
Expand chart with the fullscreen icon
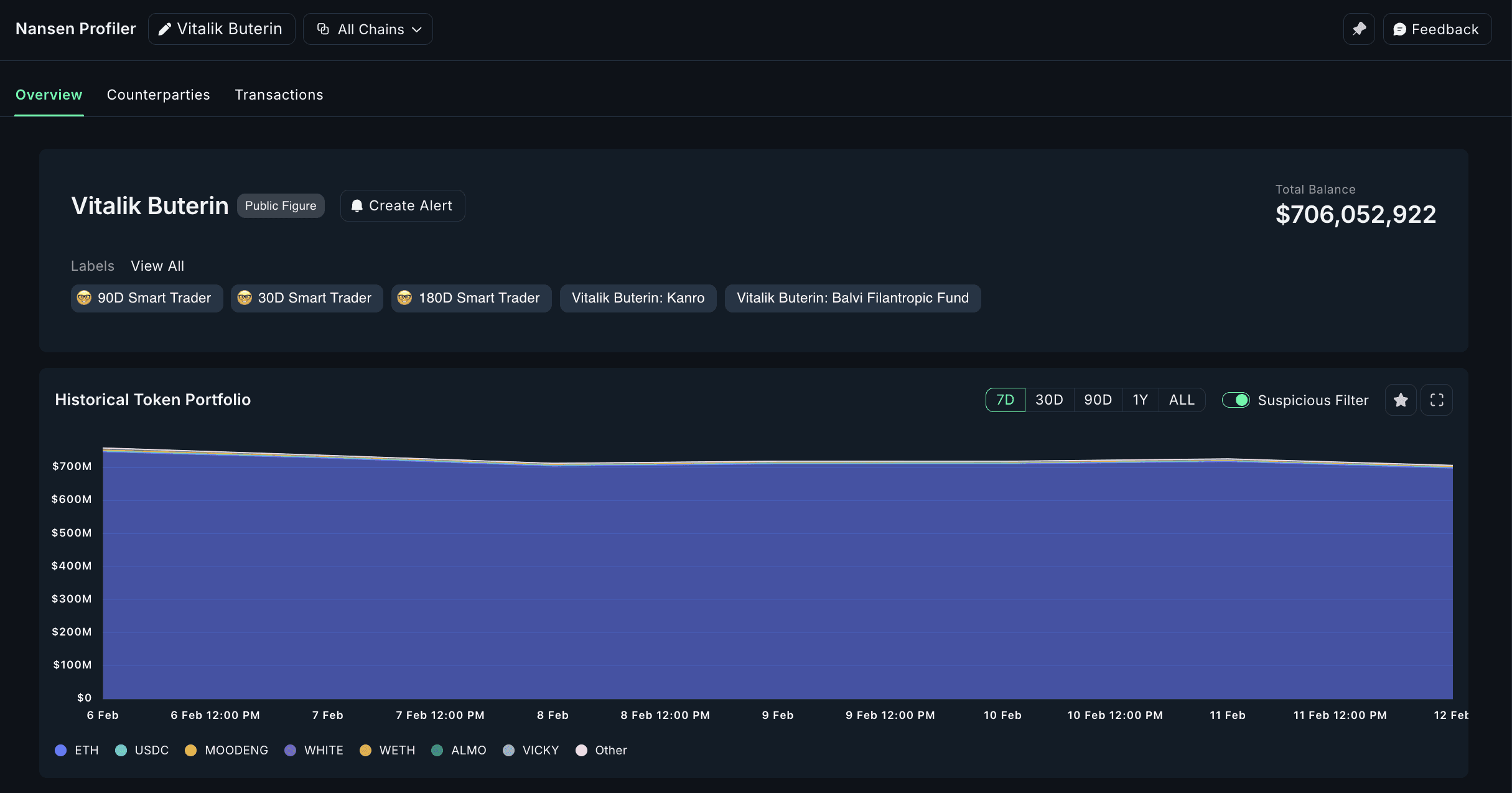pyautogui.click(x=1437, y=400)
